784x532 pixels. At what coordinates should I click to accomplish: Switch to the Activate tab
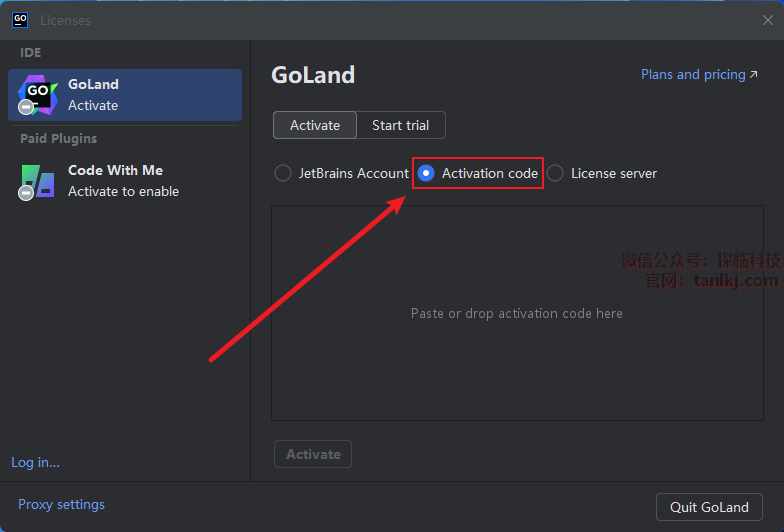[315, 125]
